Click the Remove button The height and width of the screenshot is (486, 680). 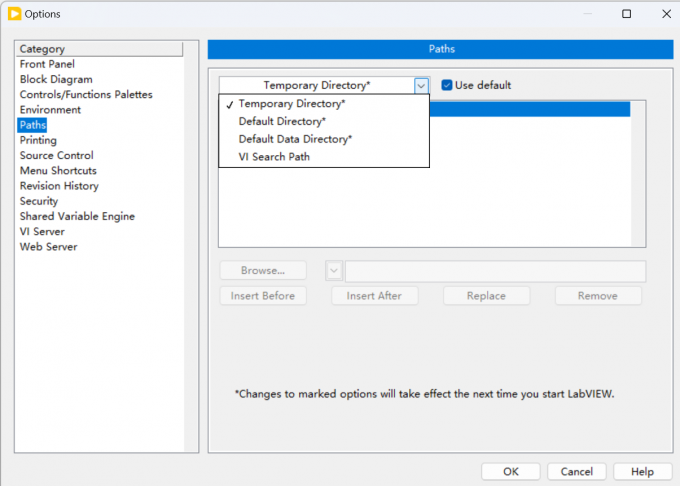click(x=598, y=296)
